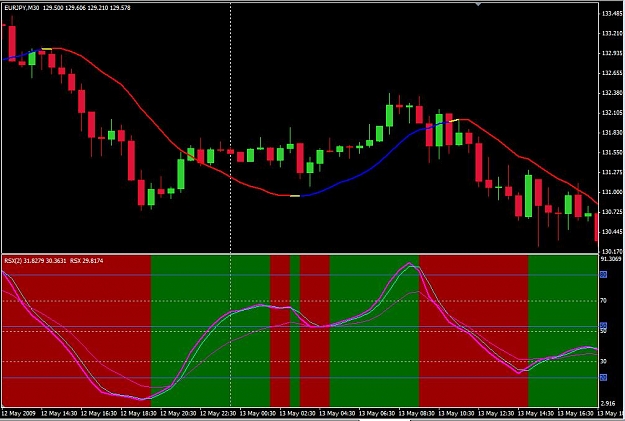
Task: Click the 131.830 price axis label
Action: pyautogui.click(x=612, y=133)
